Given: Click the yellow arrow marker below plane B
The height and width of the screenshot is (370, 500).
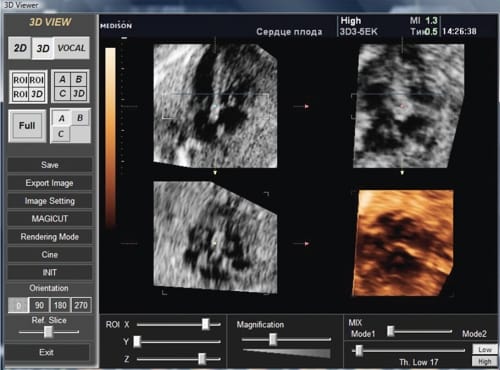Looking at the screenshot, I should [x=402, y=172].
